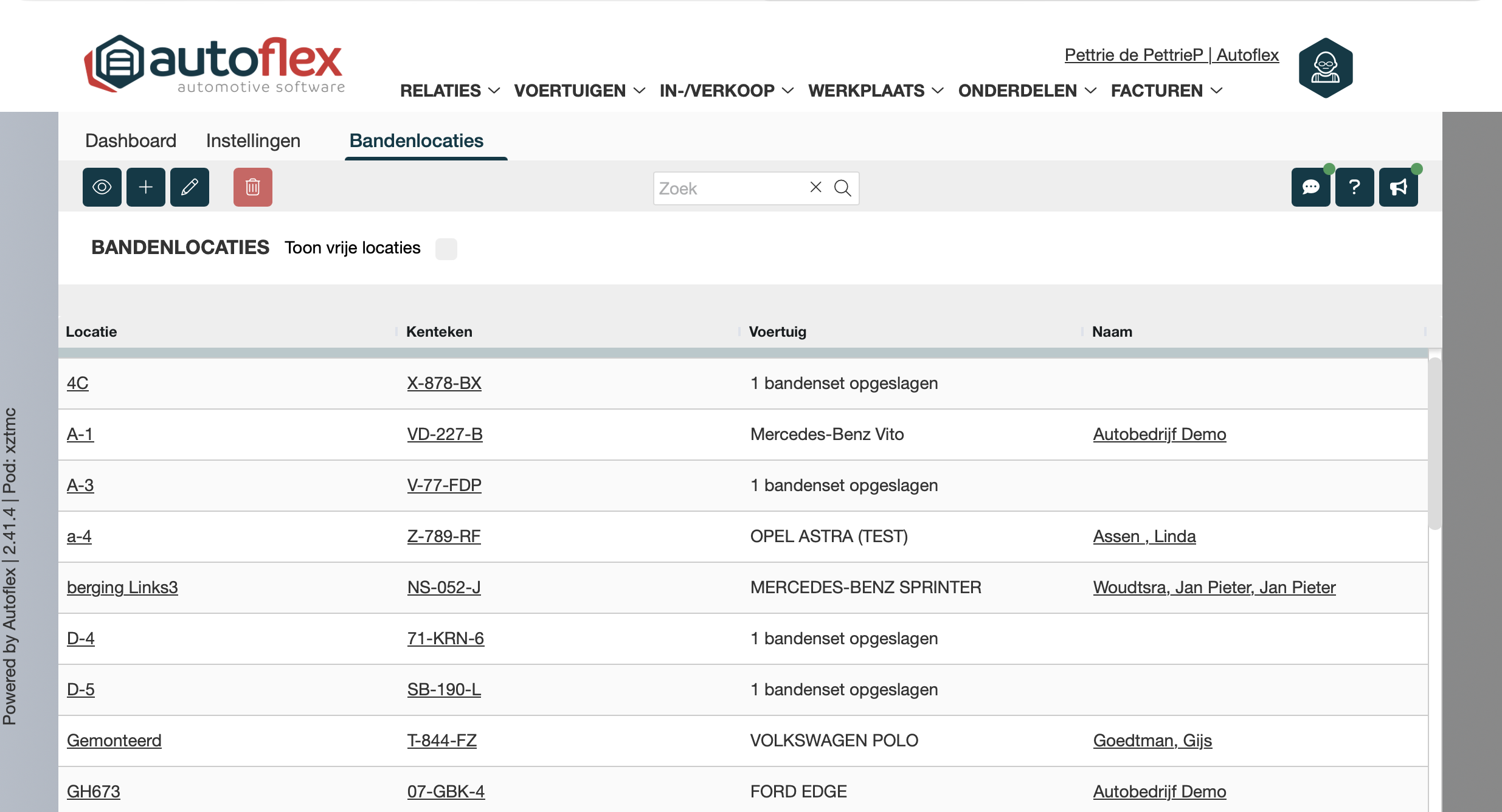This screenshot has height=812, width=1502.
Task: Open the megaphone announcements button
Action: (x=1399, y=187)
